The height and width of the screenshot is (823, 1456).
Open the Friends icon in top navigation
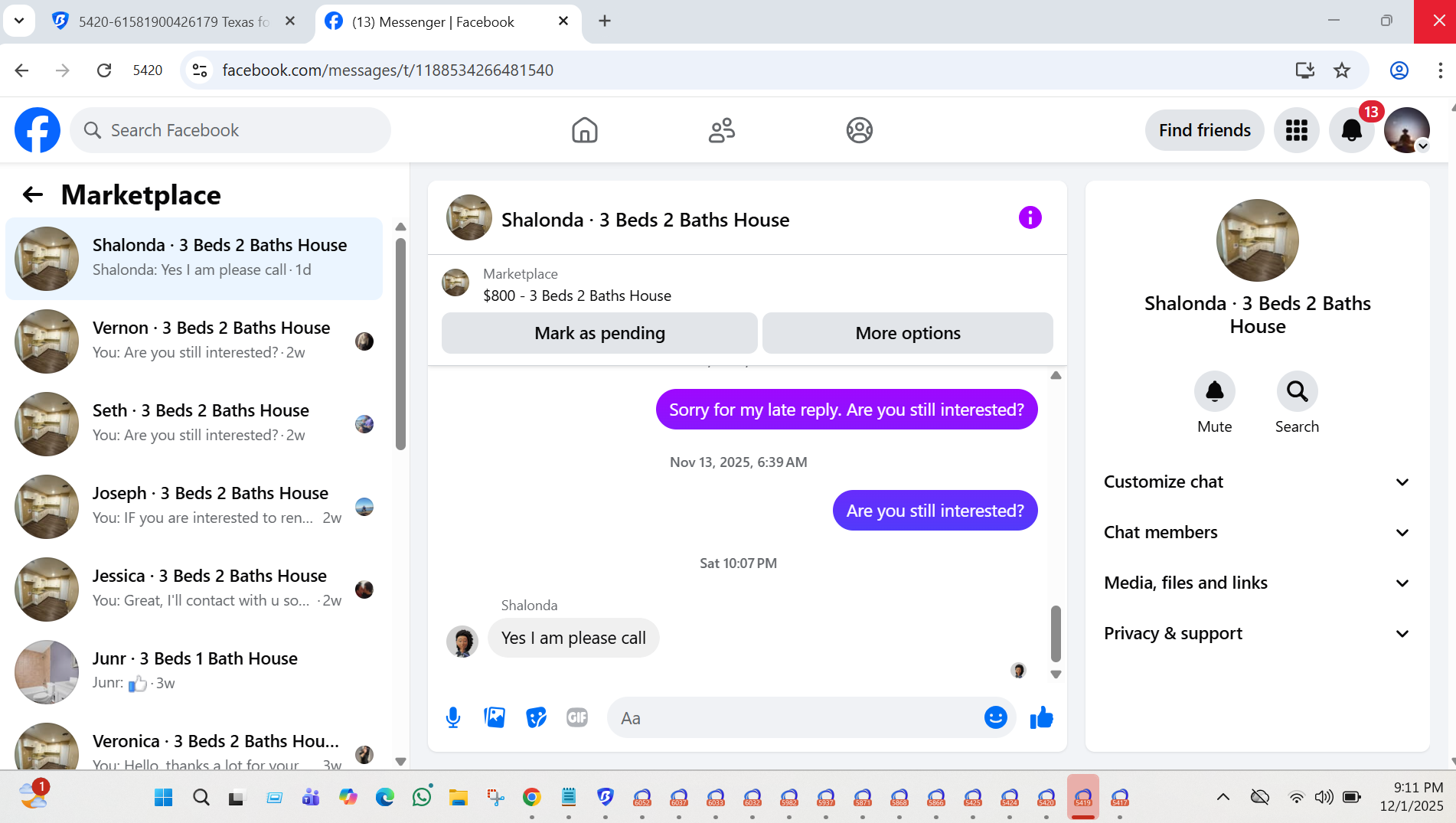tap(721, 130)
